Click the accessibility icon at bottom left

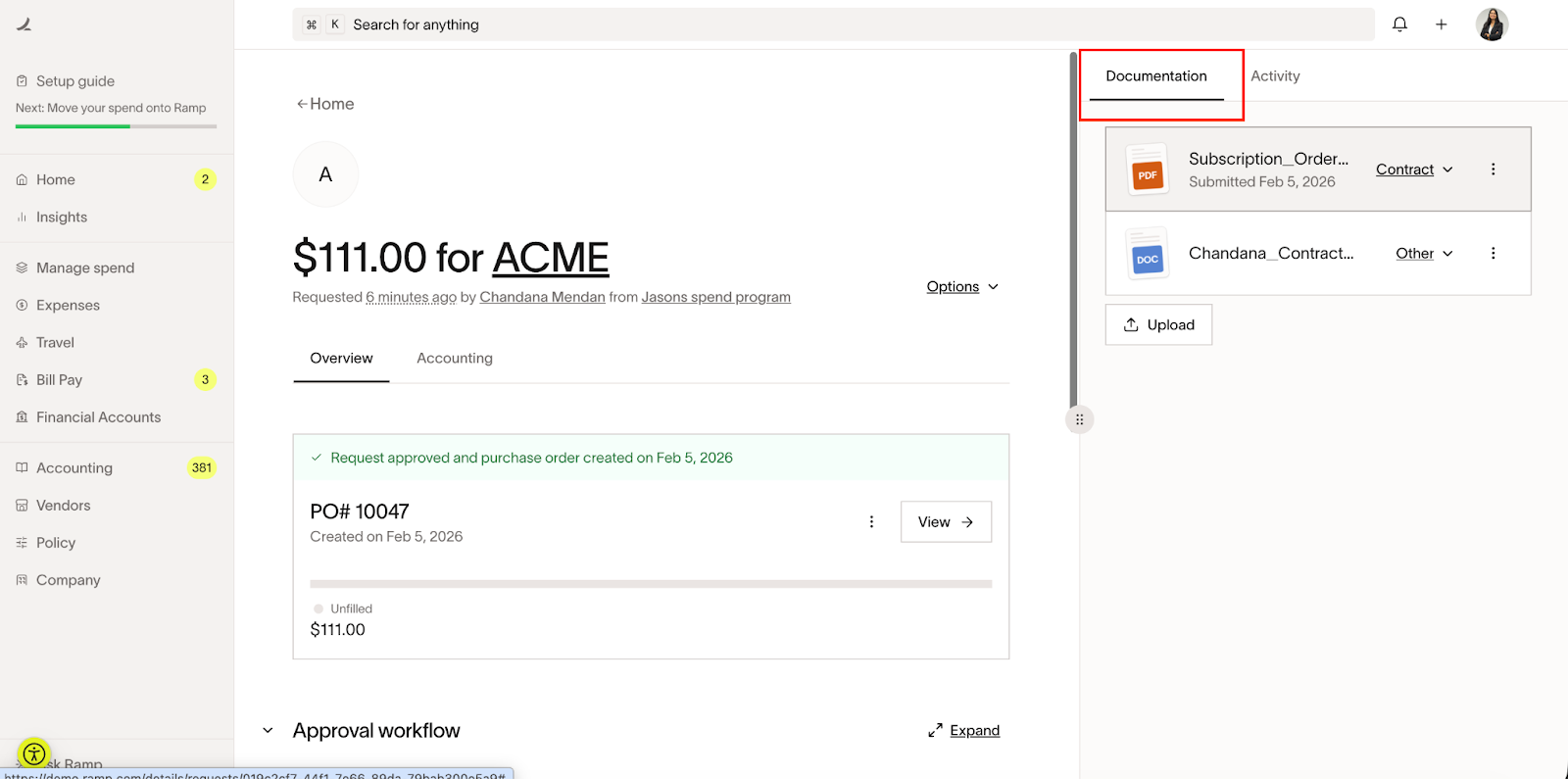[34, 754]
